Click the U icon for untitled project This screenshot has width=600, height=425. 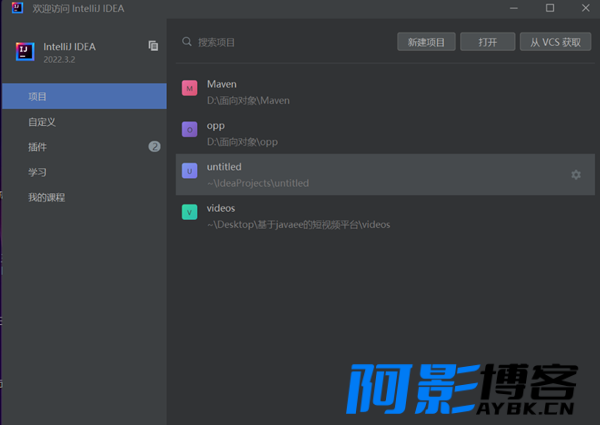[189, 171]
